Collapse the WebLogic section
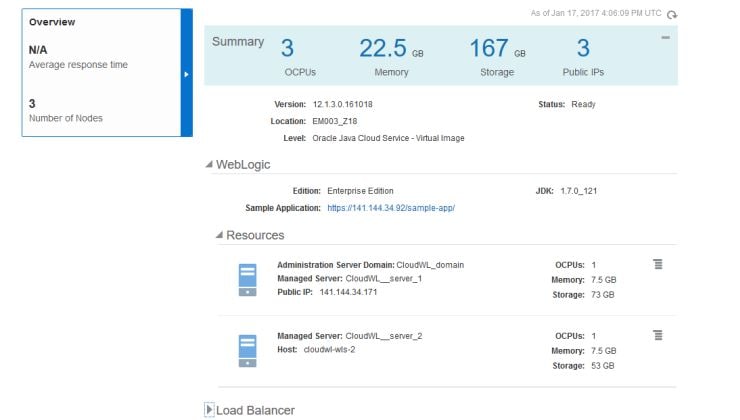This screenshot has height=420, width=740. point(208,165)
